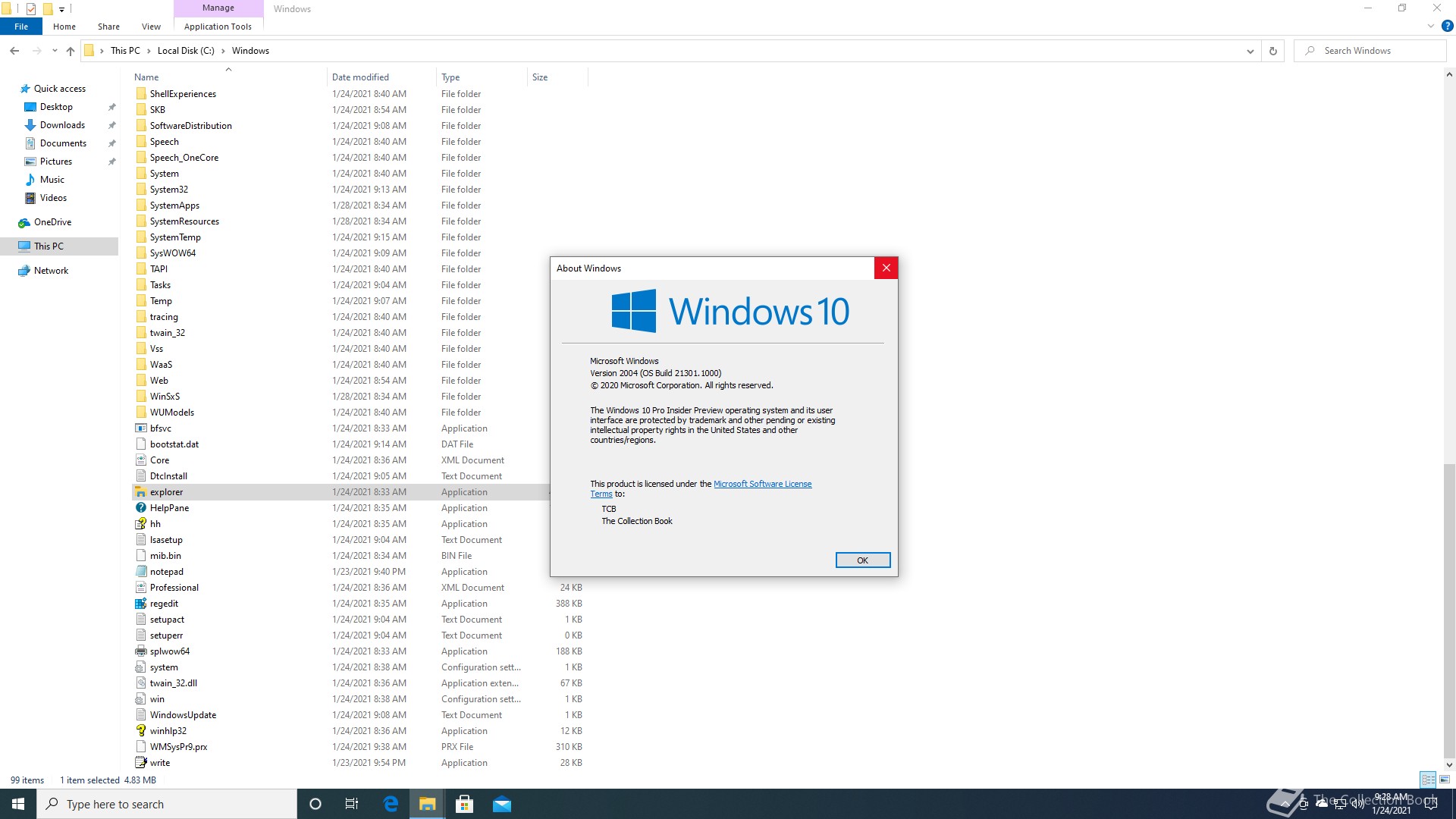Switch to the Home ribbon tab

(x=64, y=27)
